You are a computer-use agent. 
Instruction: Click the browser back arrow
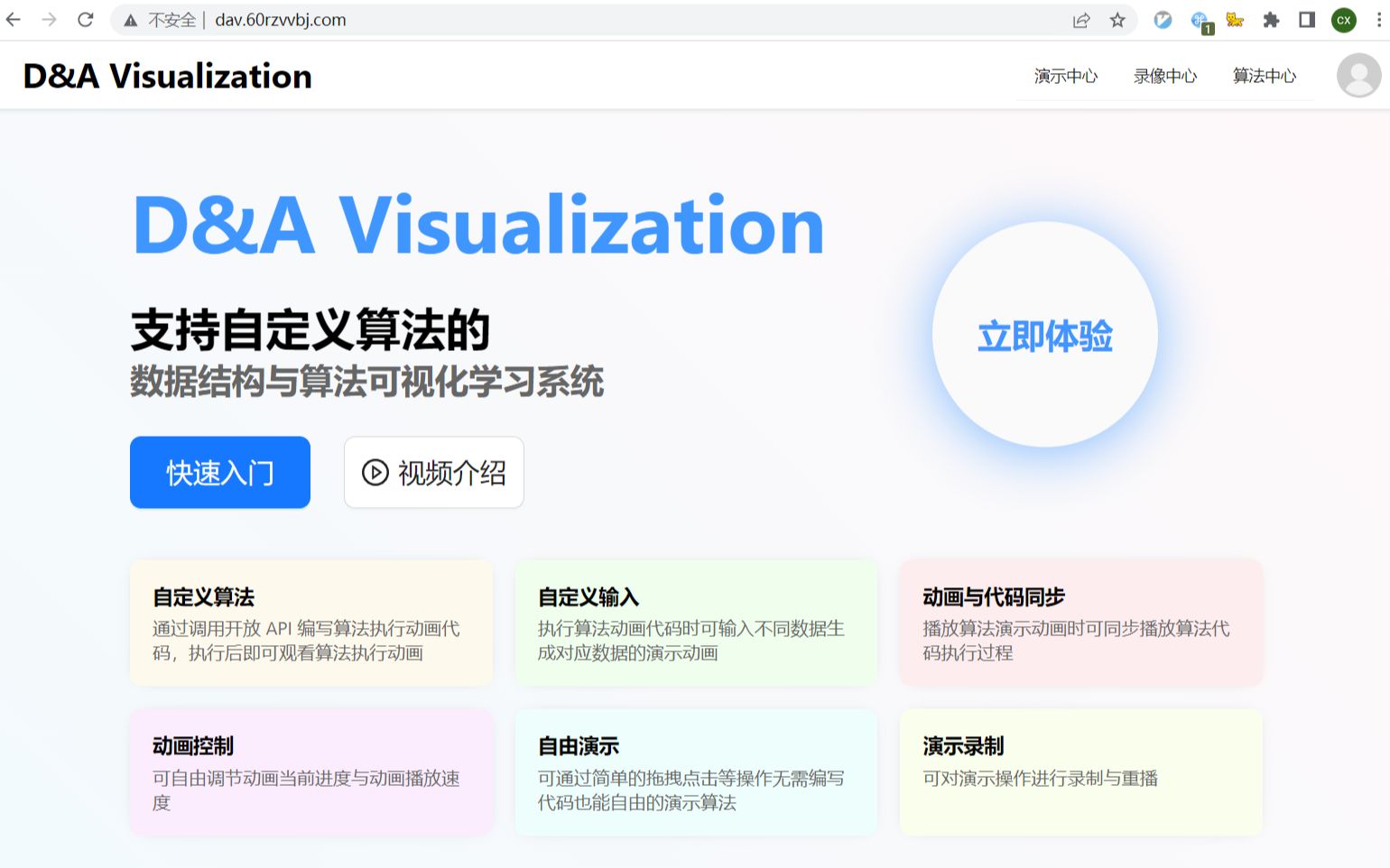14,19
